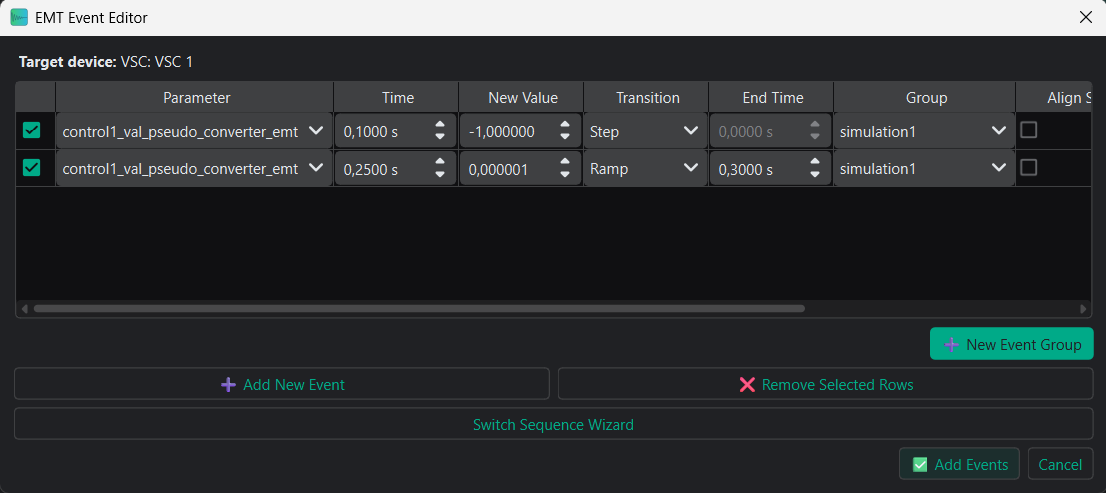Viewport: 1106px width, 493px height.
Task: Click the scrollbar right arrow
Action: coord(1083,308)
